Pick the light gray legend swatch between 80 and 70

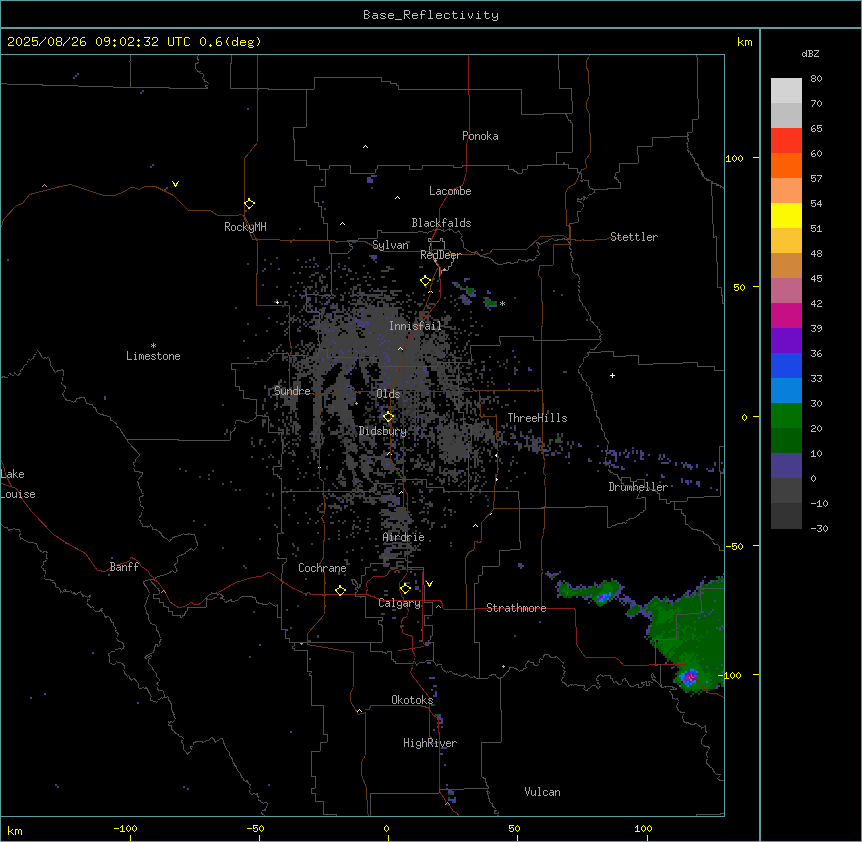(x=786, y=91)
